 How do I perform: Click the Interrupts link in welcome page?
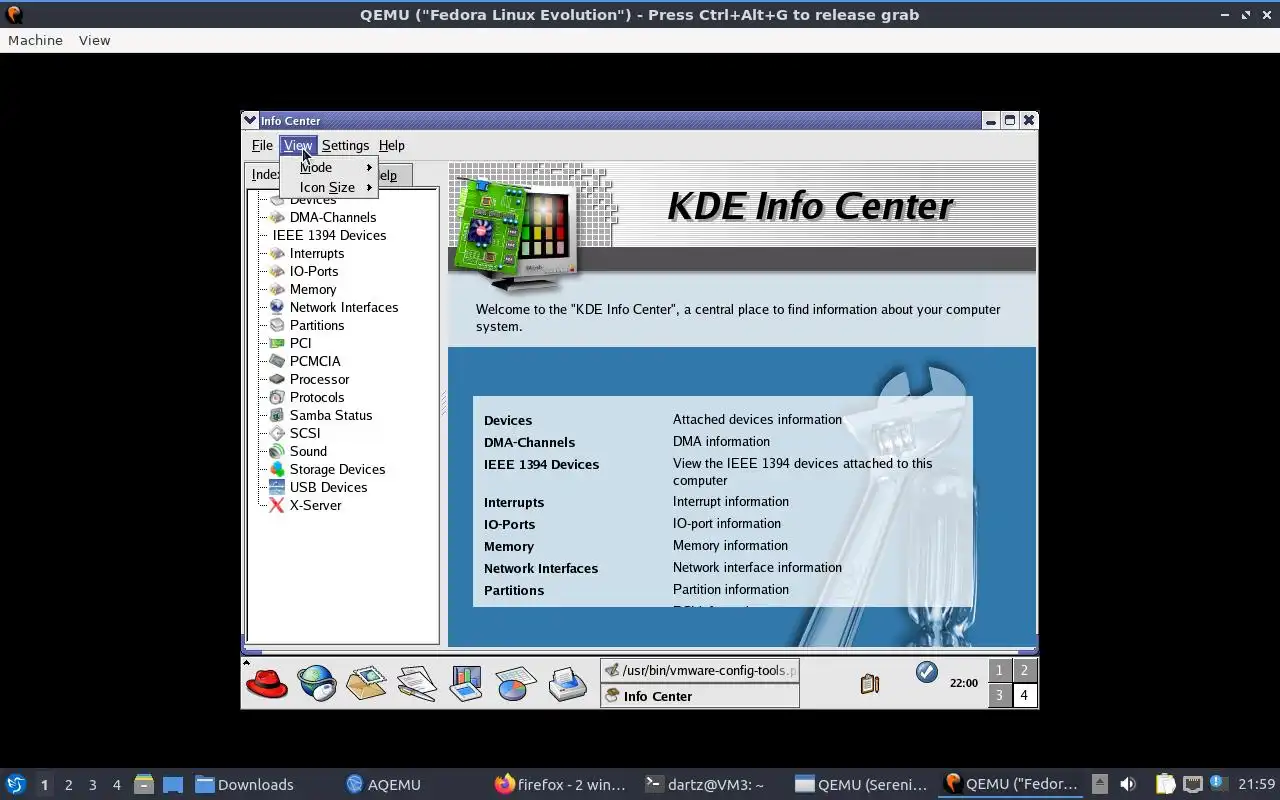[514, 502]
